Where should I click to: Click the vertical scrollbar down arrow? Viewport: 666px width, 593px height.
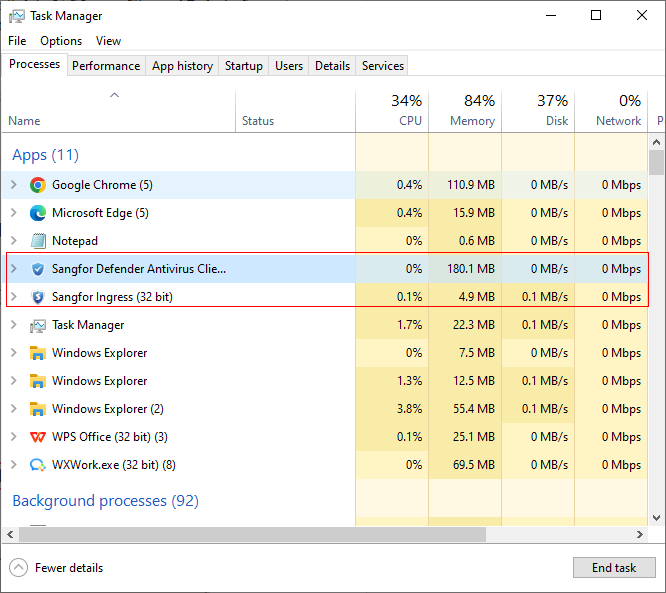pyautogui.click(x=656, y=518)
